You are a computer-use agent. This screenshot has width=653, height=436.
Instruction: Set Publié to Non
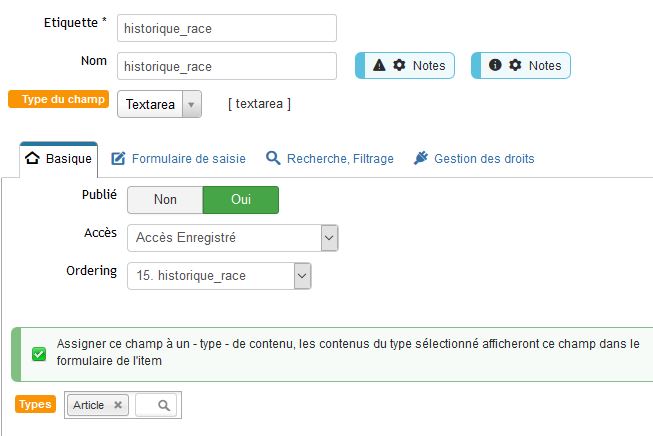165,200
